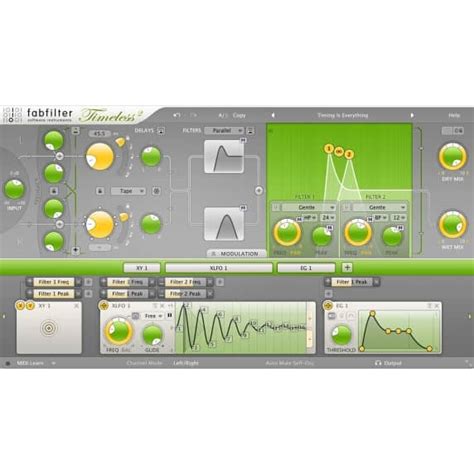
Task: Click the link node between filter nodes
Action: pyautogui.click(x=339, y=152)
